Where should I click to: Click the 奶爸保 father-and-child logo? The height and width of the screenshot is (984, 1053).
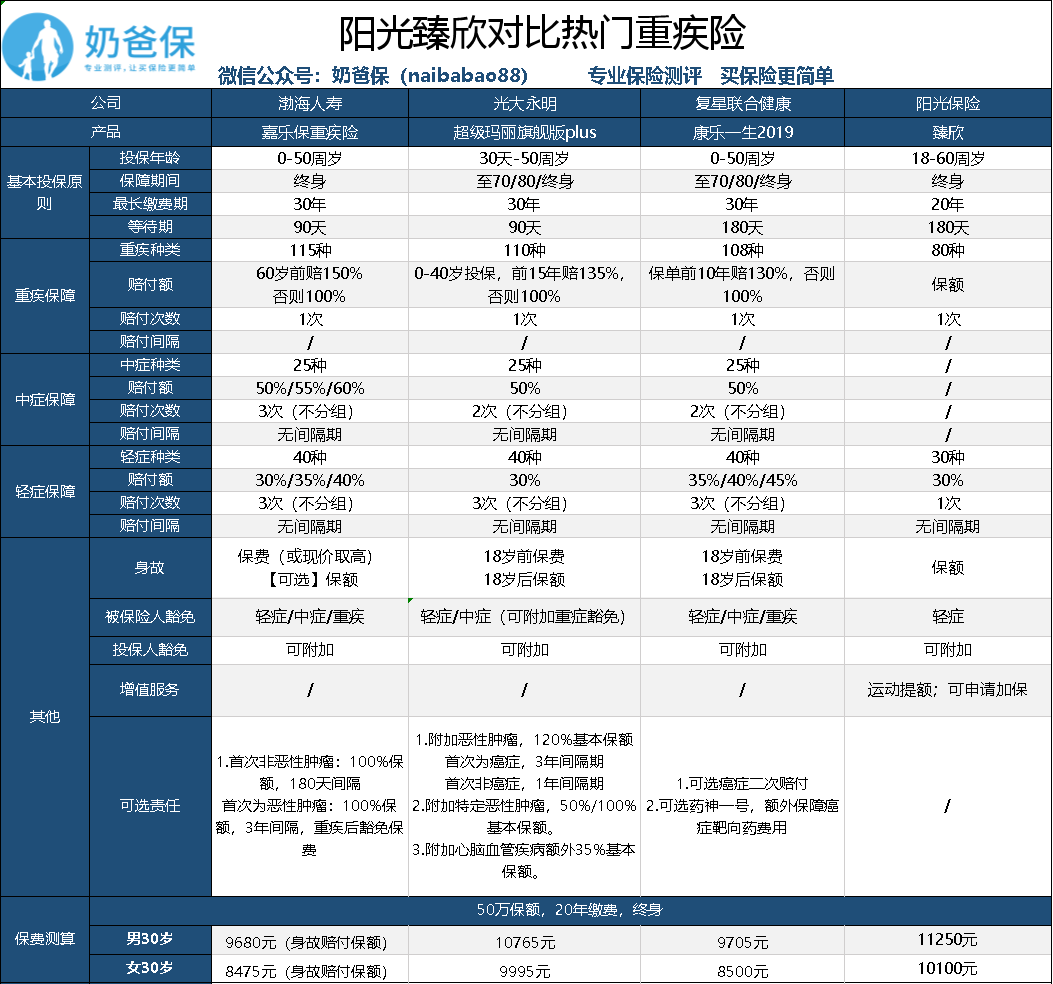click(38, 46)
